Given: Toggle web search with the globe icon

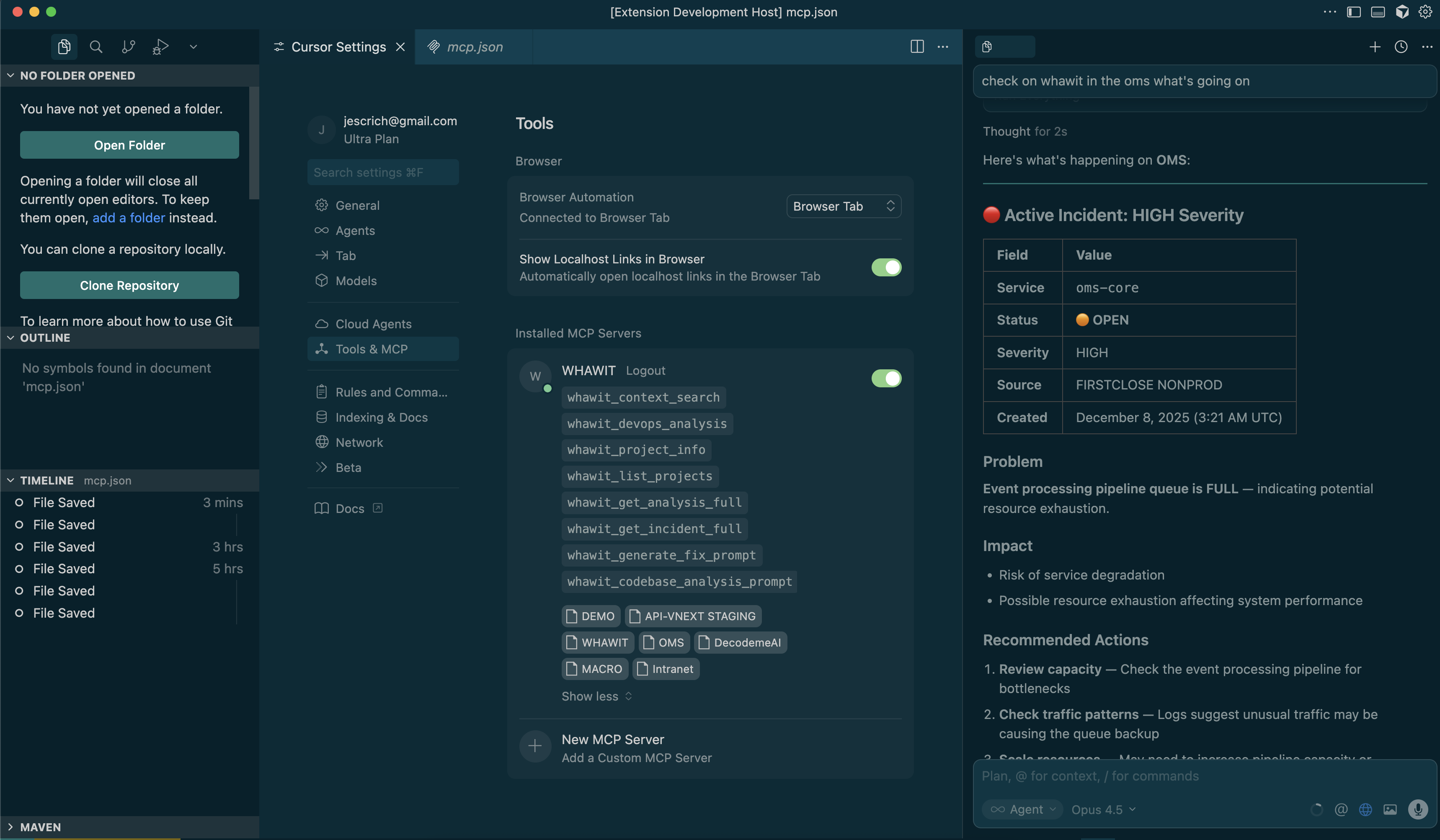Looking at the screenshot, I should pos(1366,809).
